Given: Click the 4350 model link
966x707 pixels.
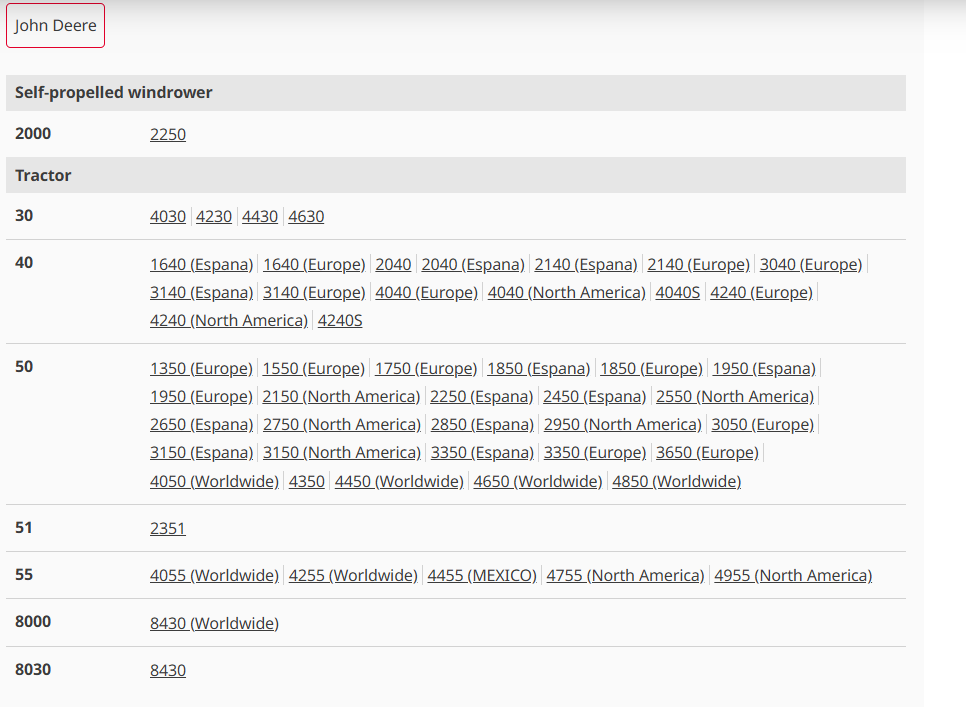Looking at the screenshot, I should pos(307,481).
